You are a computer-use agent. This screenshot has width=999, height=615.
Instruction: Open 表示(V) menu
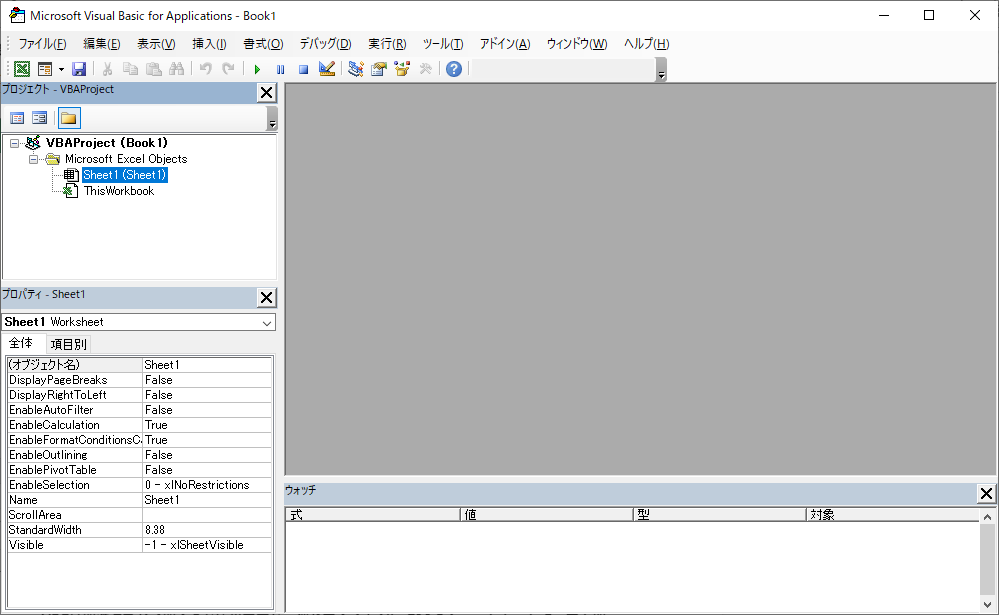[x=156, y=44]
